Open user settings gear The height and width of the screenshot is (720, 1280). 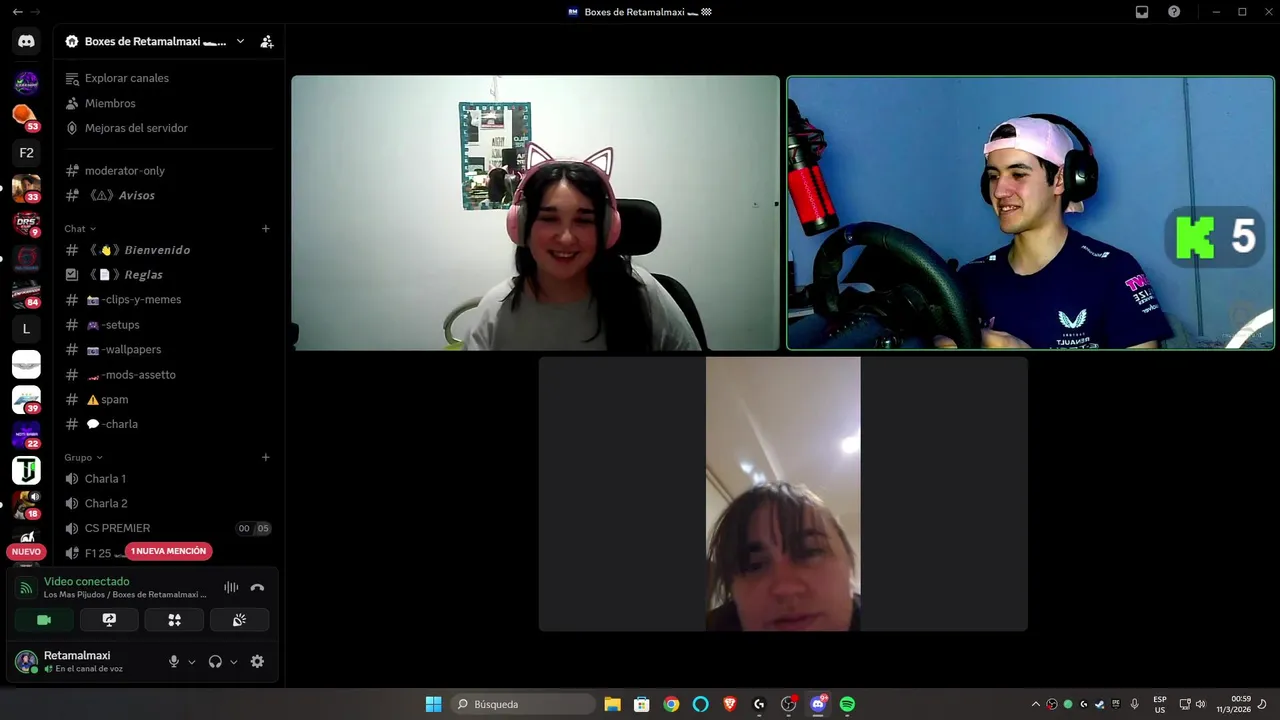[x=257, y=661]
